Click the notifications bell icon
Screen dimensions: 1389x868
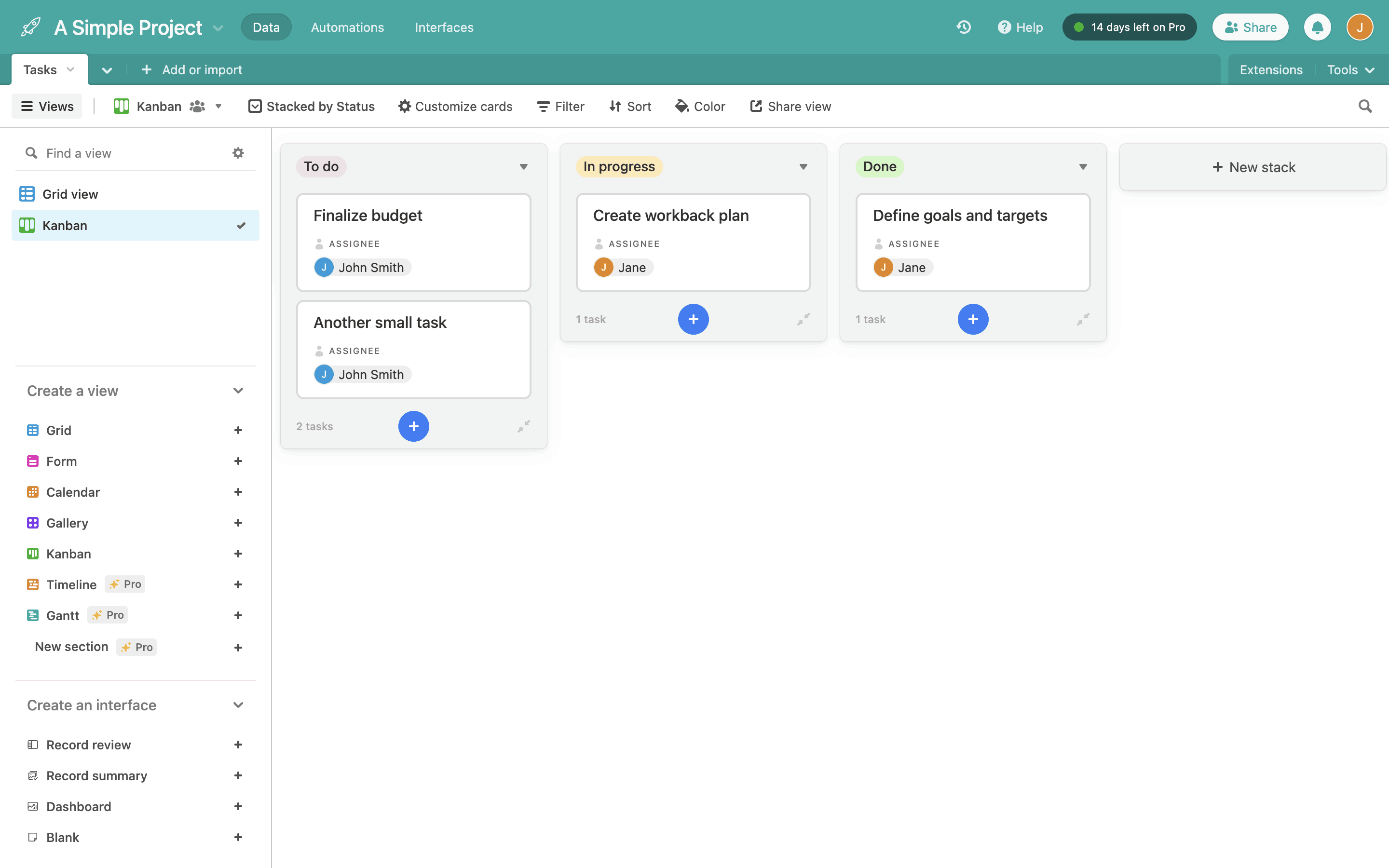(1317, 27)
